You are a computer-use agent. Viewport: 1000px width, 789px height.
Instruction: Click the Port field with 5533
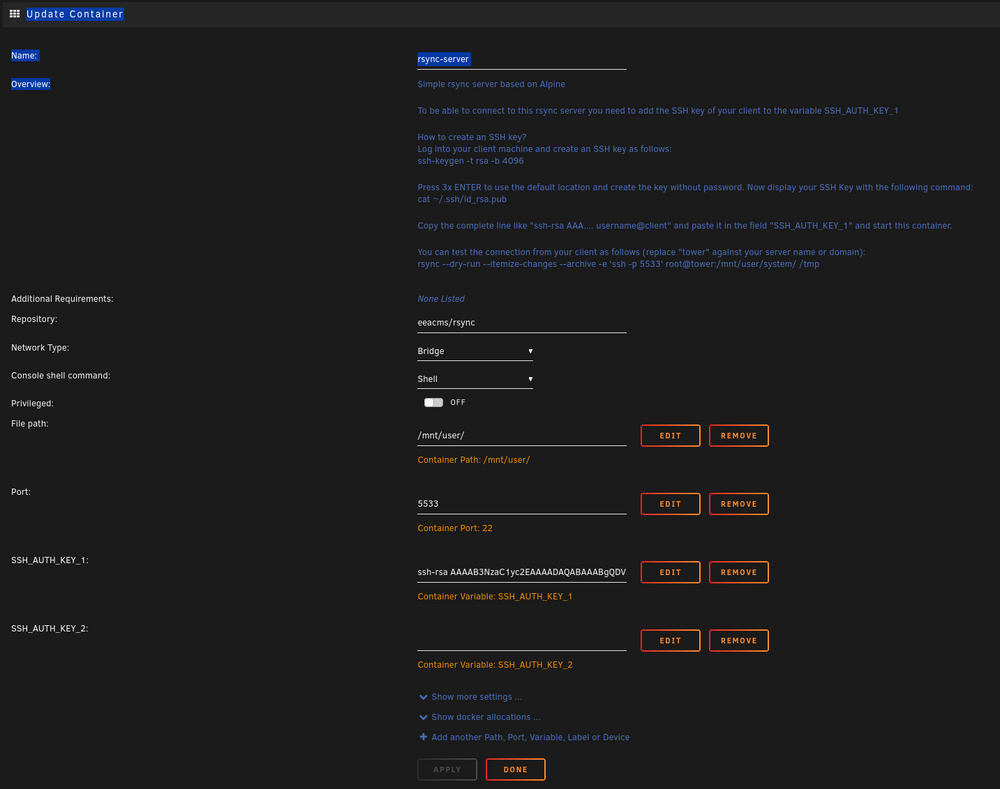(522, 504)
